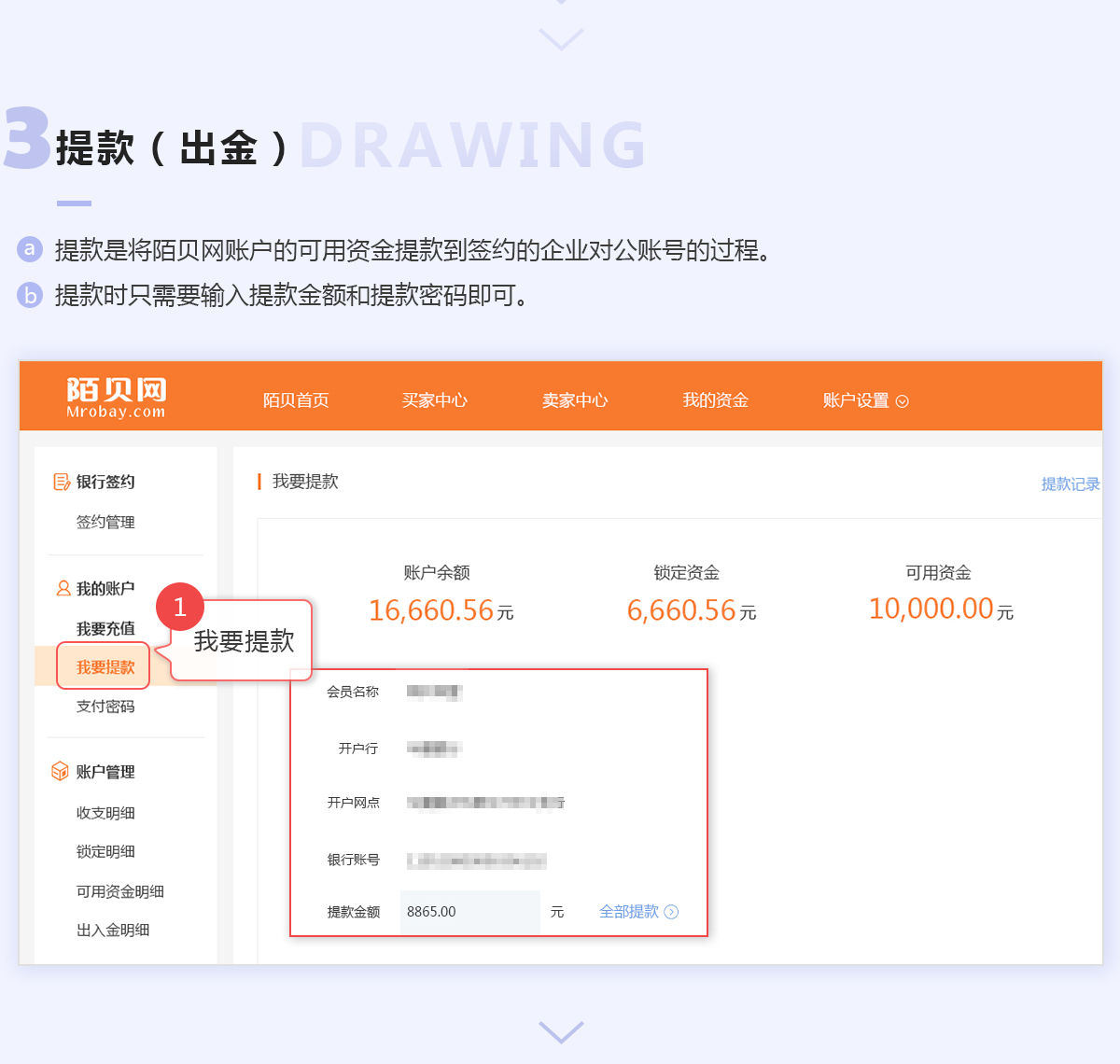Select 我的资金 in the top navigation
This screenshot has height=1064, width=1120.
tap(715, 400)
